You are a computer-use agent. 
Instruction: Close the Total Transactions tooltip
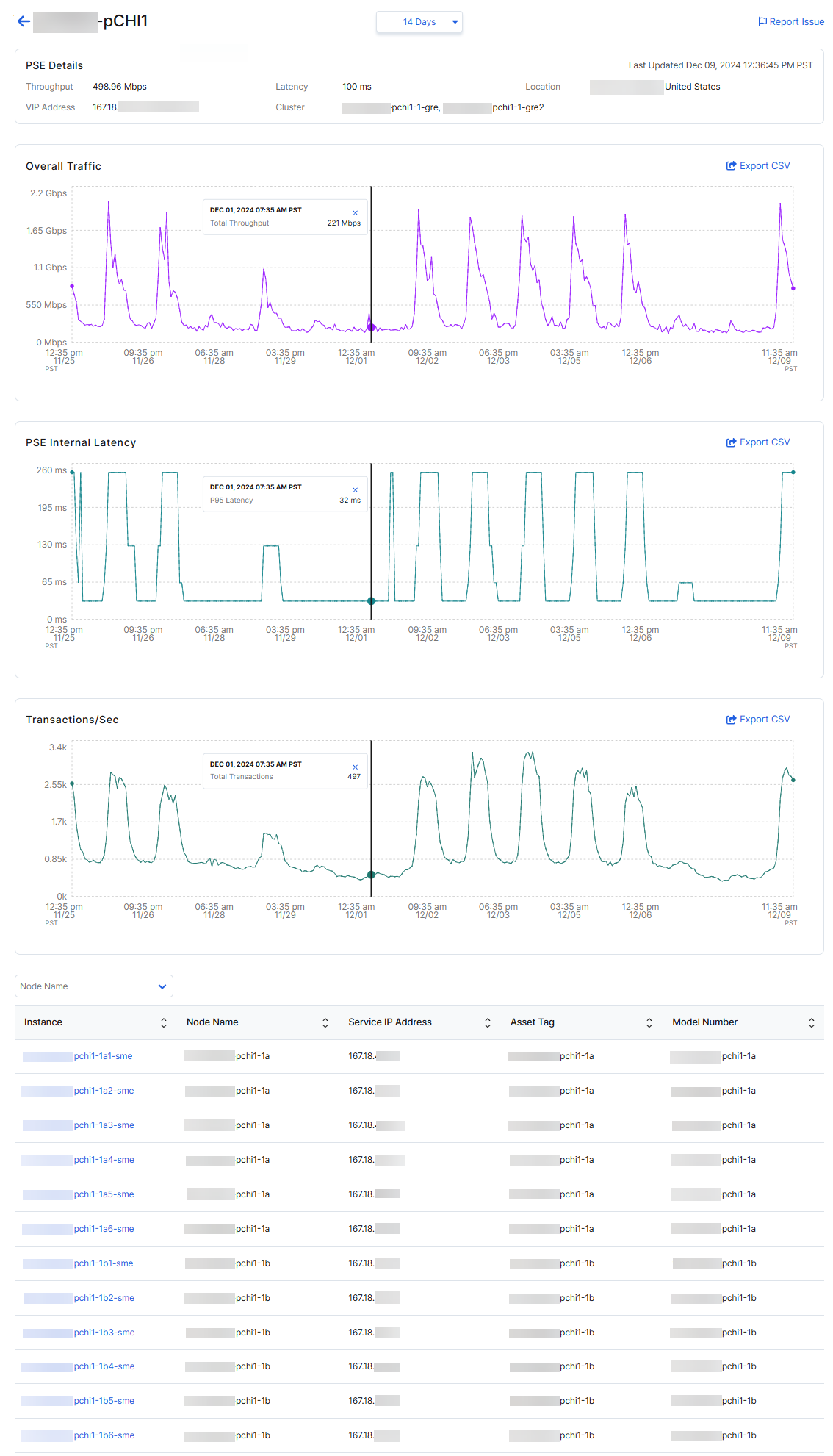[356, 767]
